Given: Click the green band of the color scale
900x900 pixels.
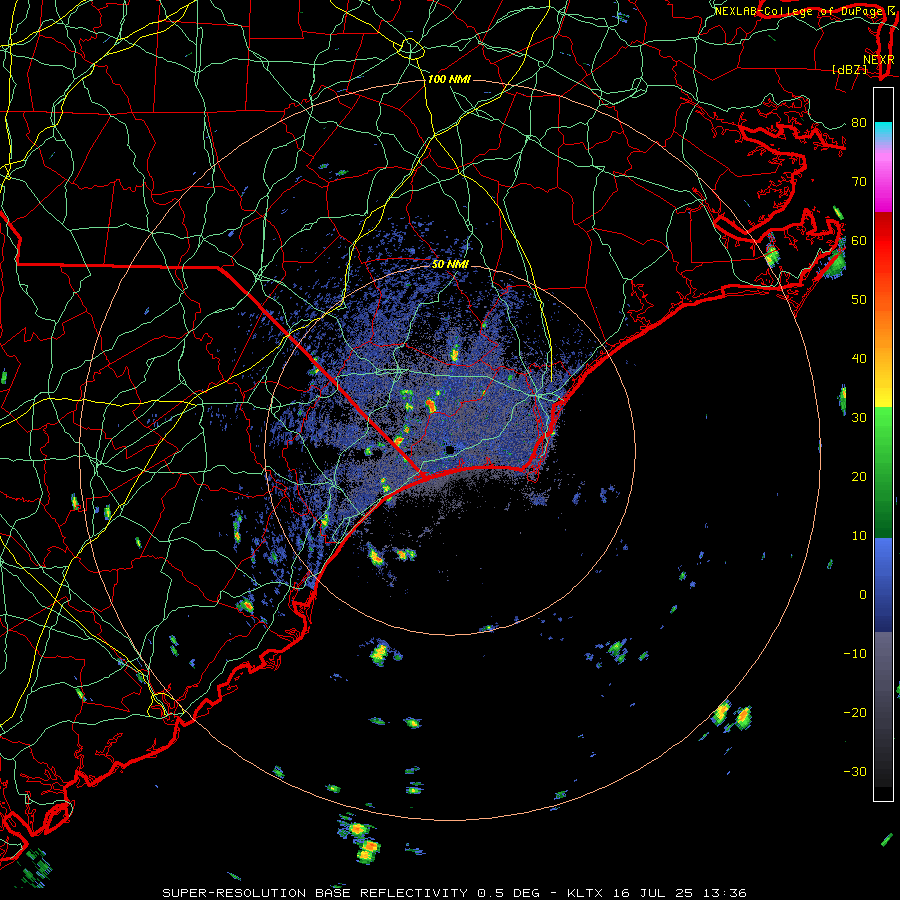Looking at the screenshot, I should click(x=883, y=472).
